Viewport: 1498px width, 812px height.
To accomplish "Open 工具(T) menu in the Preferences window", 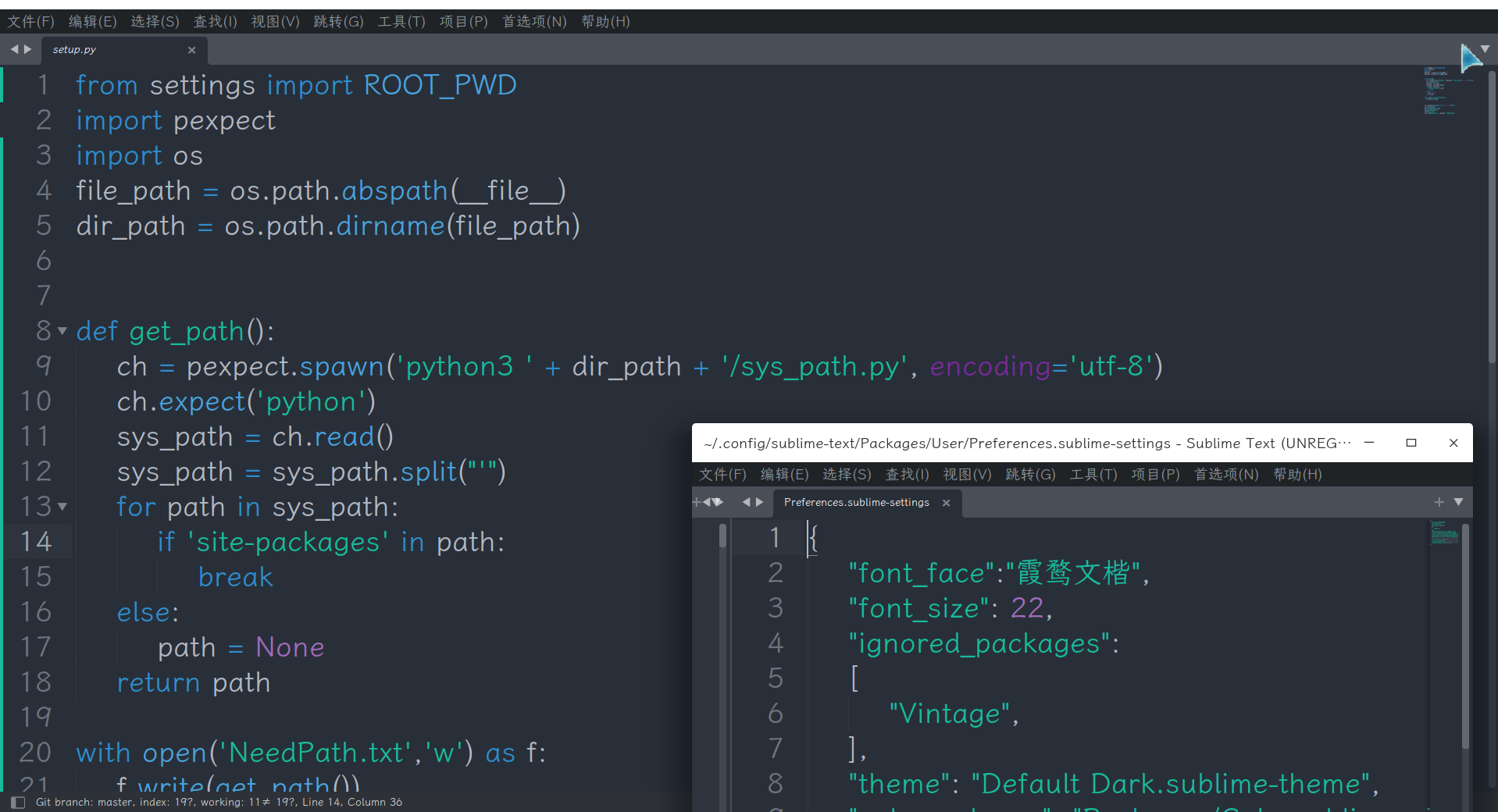I will pos(1093,474).
